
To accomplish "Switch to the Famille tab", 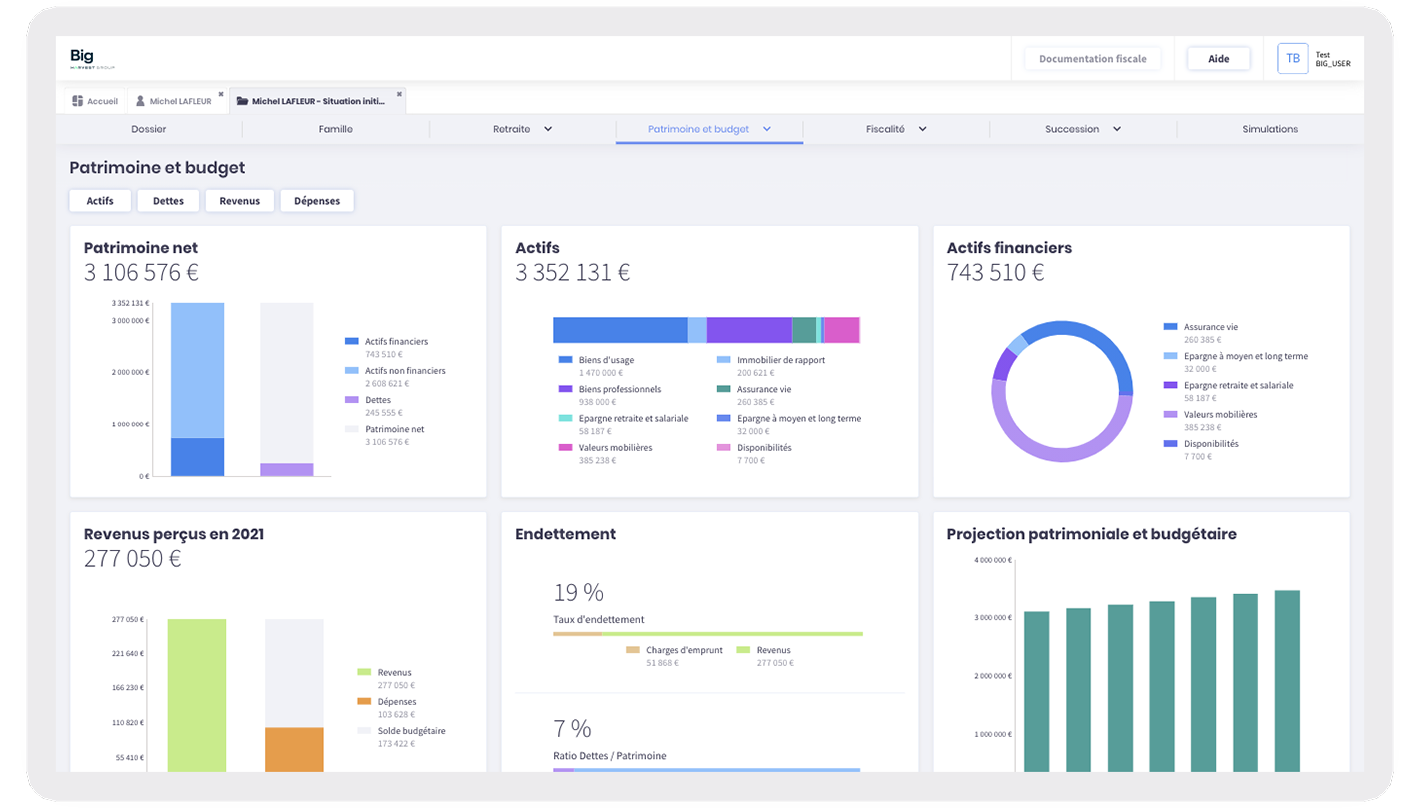I will pos(335,129).
